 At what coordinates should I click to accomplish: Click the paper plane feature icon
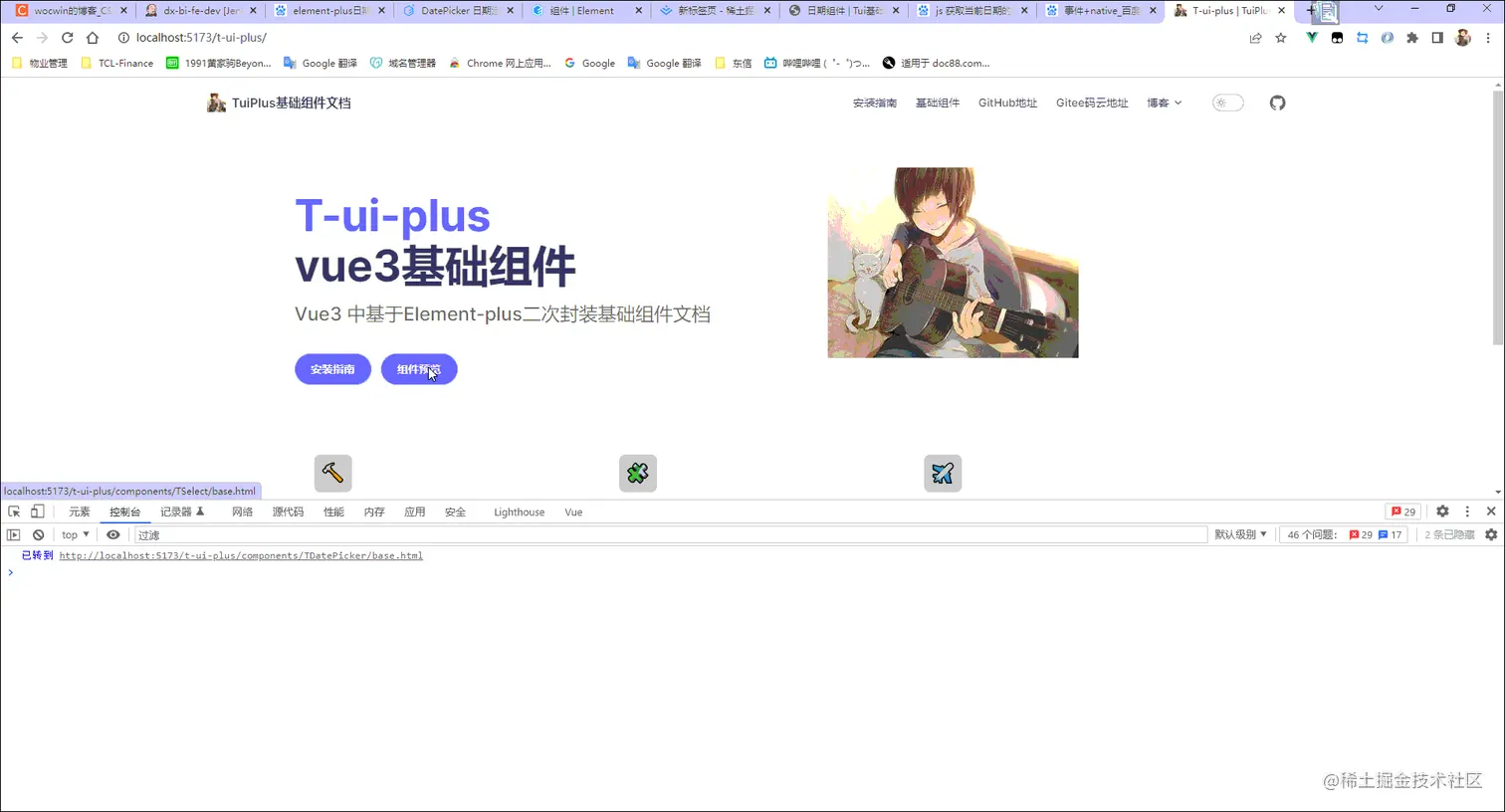pyautogui.click(x=942, y=473)
